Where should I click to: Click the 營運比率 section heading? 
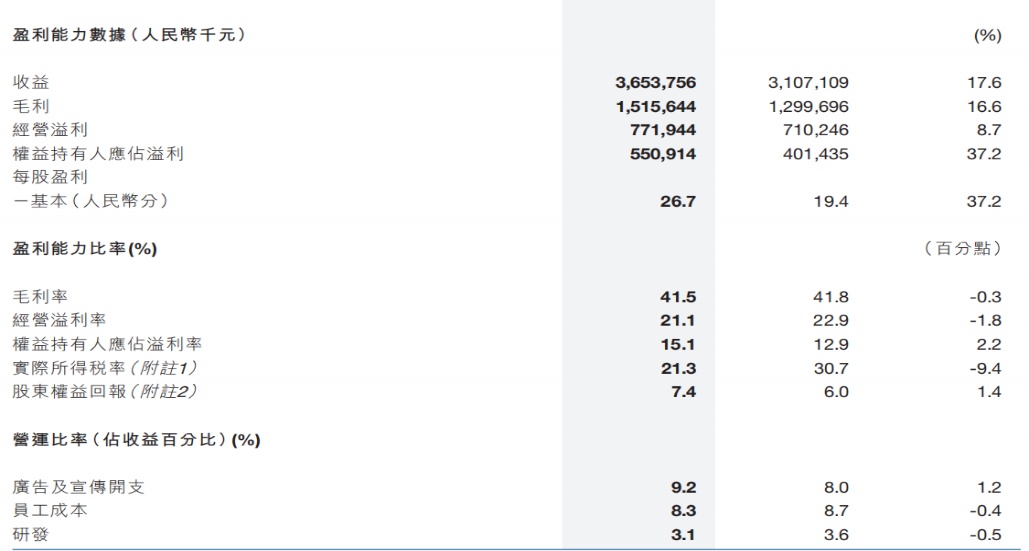136,439
